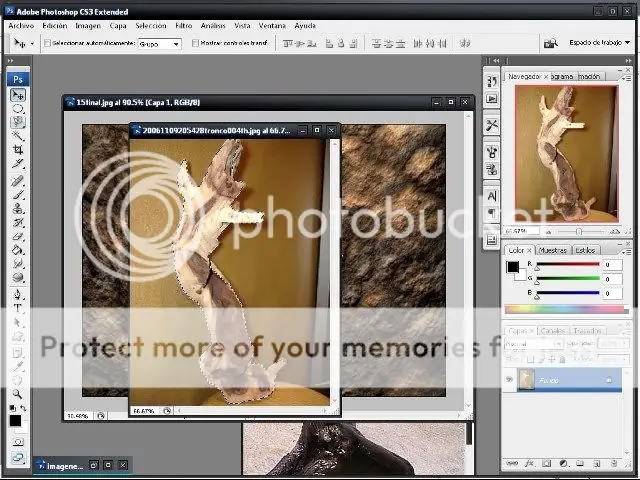
Task: Enable Seleccionar automáticamente checkbox
Action: click(47, 43)
